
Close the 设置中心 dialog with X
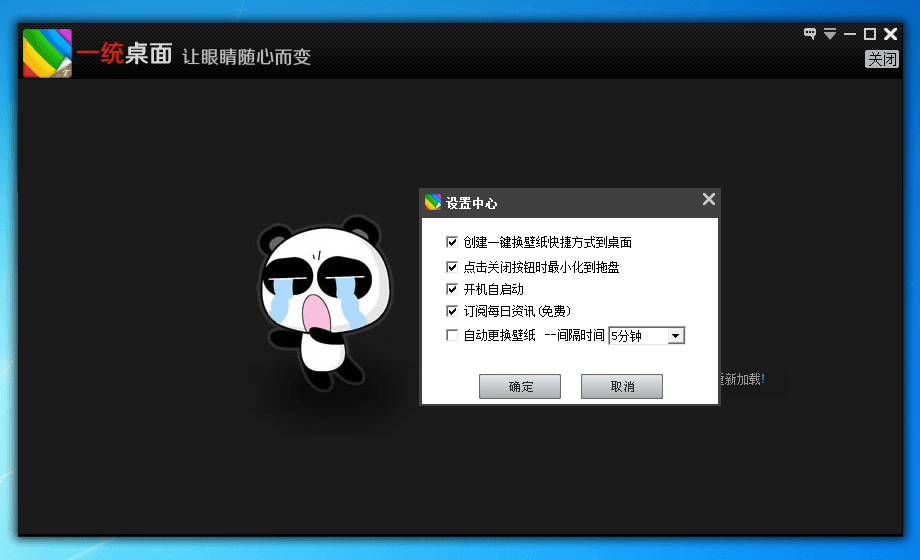coord(709,199)
